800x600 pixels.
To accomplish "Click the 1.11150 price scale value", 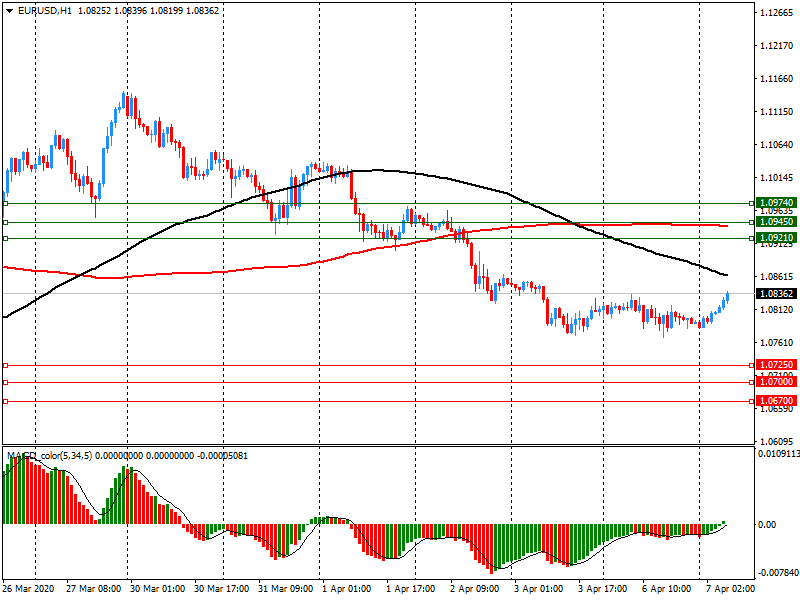I will tap(777, 112).
